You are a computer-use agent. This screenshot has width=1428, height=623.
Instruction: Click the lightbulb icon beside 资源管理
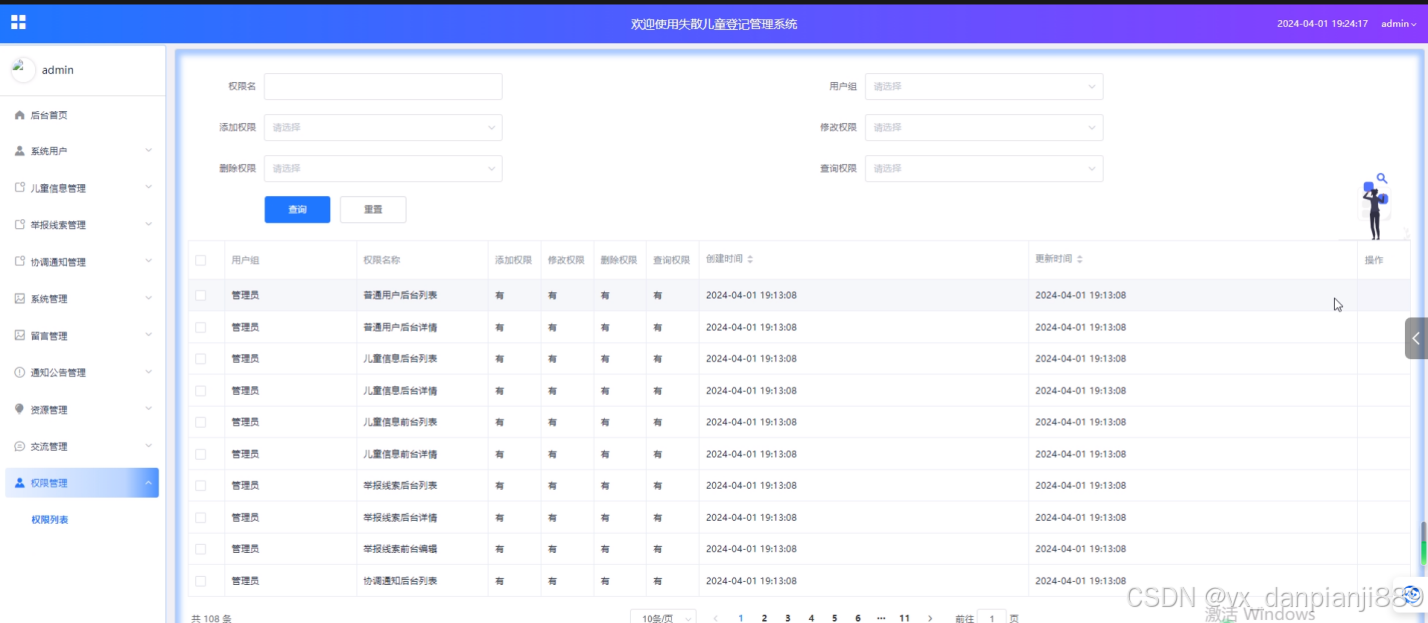pyautogui.click(x=19, y=409)
